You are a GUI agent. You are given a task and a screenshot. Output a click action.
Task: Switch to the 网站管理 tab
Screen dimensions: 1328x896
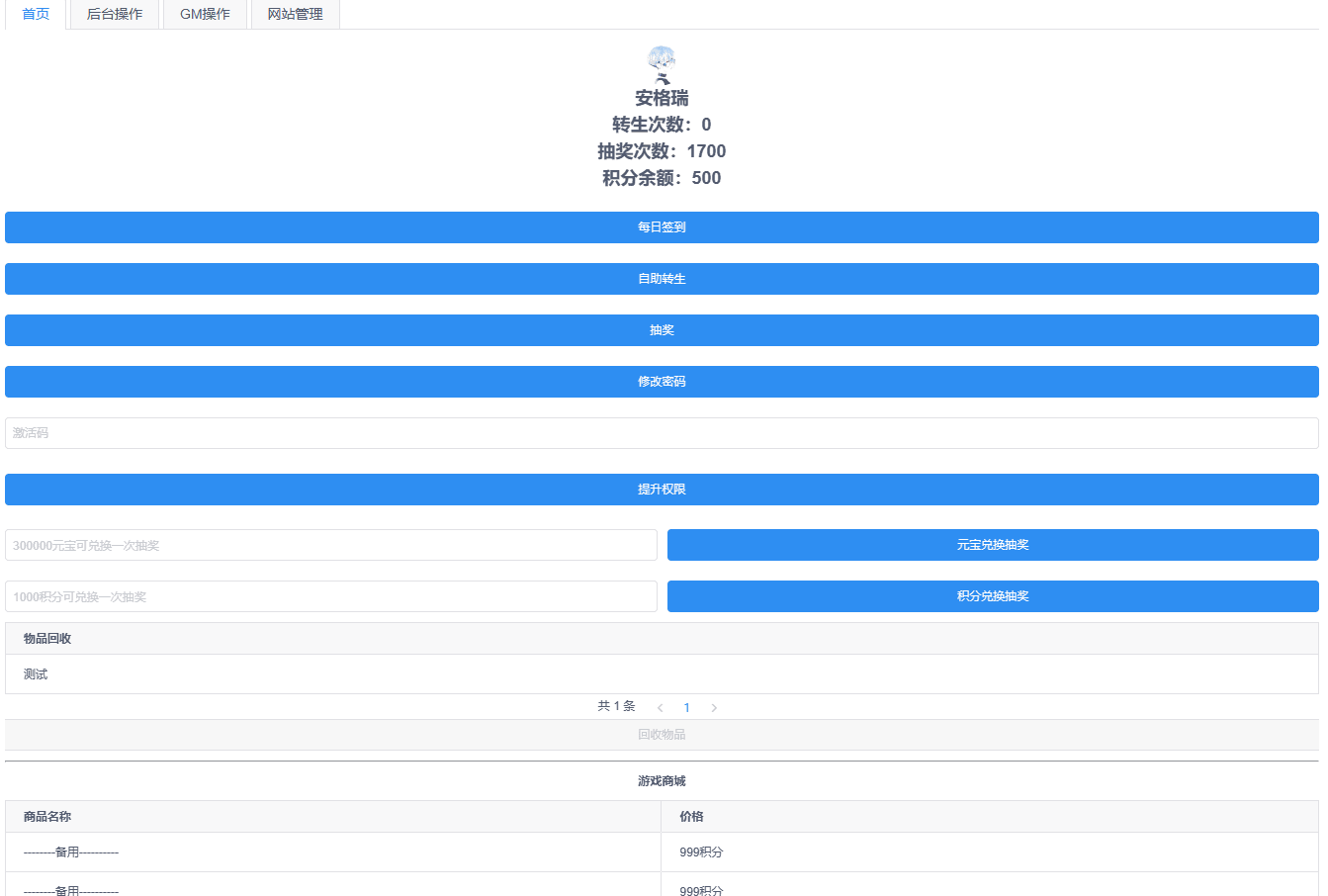[295, 14]
